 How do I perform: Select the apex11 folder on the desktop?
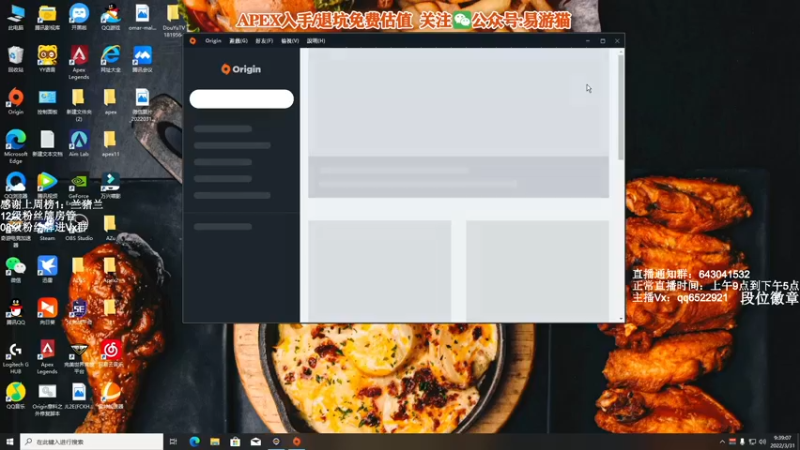click(110, 143)
